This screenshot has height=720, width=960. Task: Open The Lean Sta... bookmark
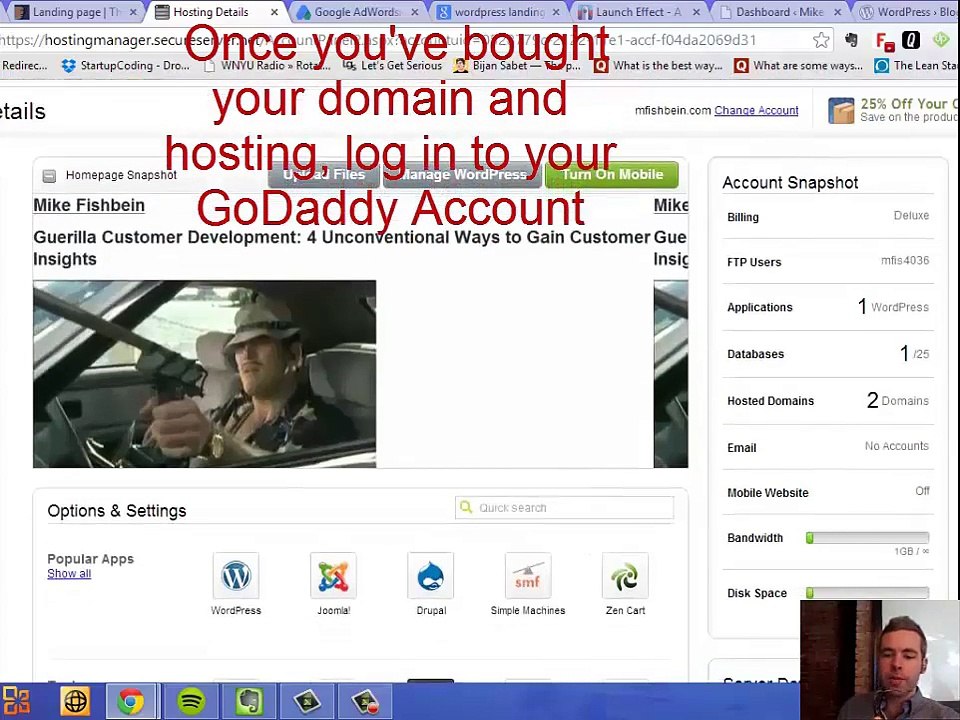917,66
